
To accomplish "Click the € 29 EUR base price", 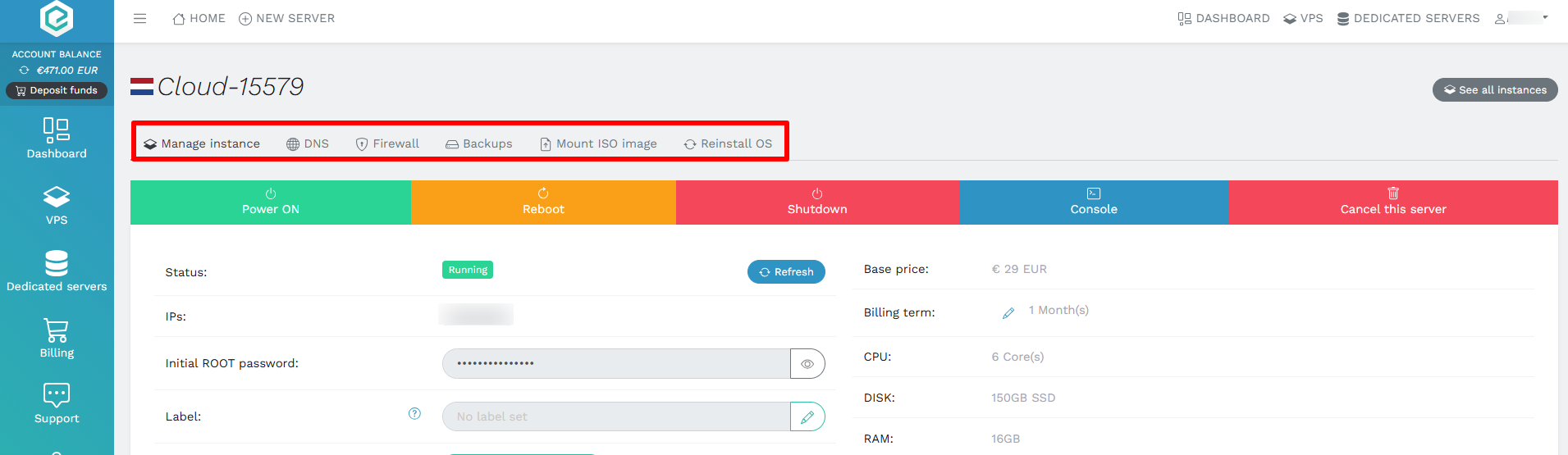I will (1019, 269).
